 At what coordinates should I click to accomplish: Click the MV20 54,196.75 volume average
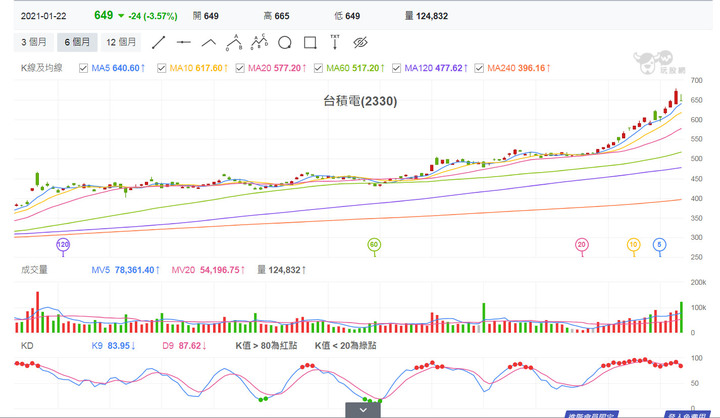click(x=208, y=270)
